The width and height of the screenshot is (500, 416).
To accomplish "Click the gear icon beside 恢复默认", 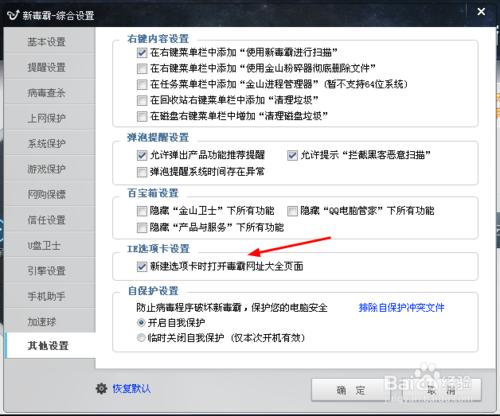I will pos(101,388).
